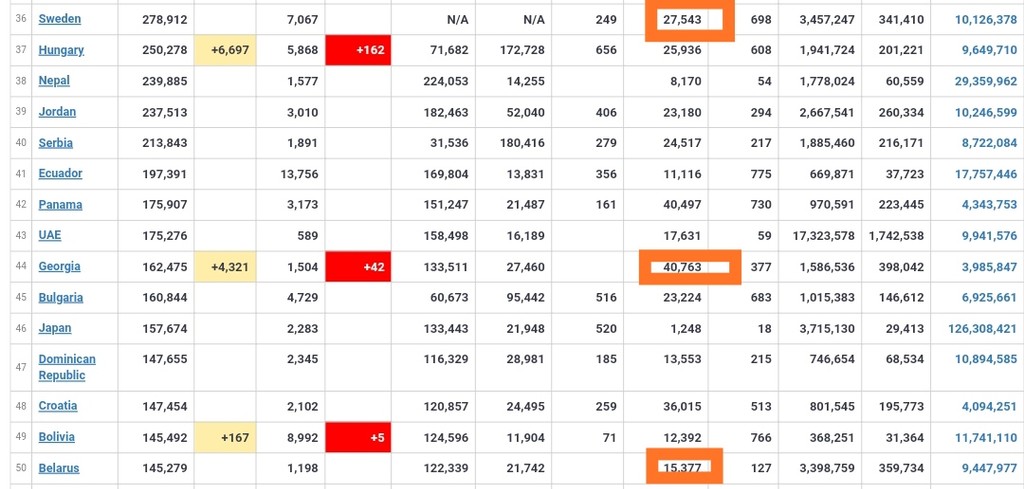Open the Bolivia country link
This screenshot has height=489, width=1024.
(x=56, y=437)
